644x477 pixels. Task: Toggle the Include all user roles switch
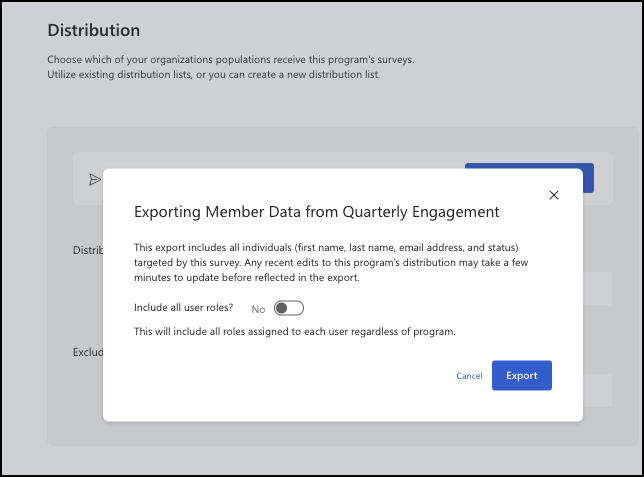(289, 308)
